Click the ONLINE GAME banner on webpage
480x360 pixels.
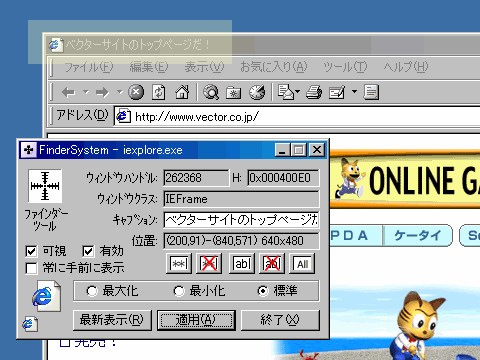405,180
